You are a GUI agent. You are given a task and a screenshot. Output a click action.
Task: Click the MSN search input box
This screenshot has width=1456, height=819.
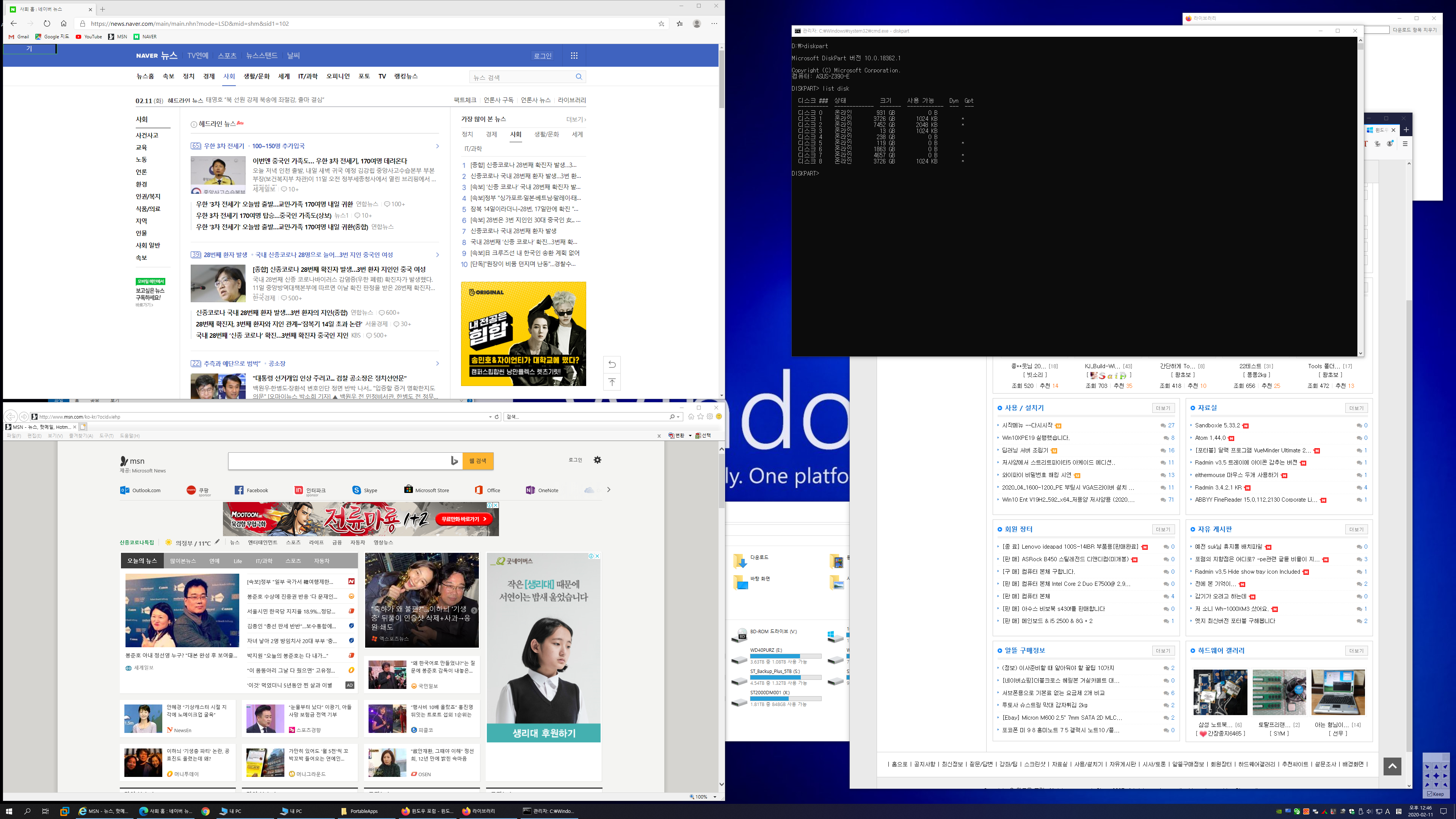pyautogui.click(x=338, y=461)
